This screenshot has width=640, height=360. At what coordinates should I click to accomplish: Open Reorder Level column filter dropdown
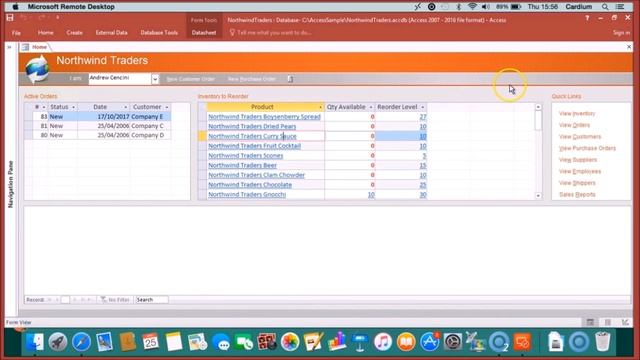[422, 107]
